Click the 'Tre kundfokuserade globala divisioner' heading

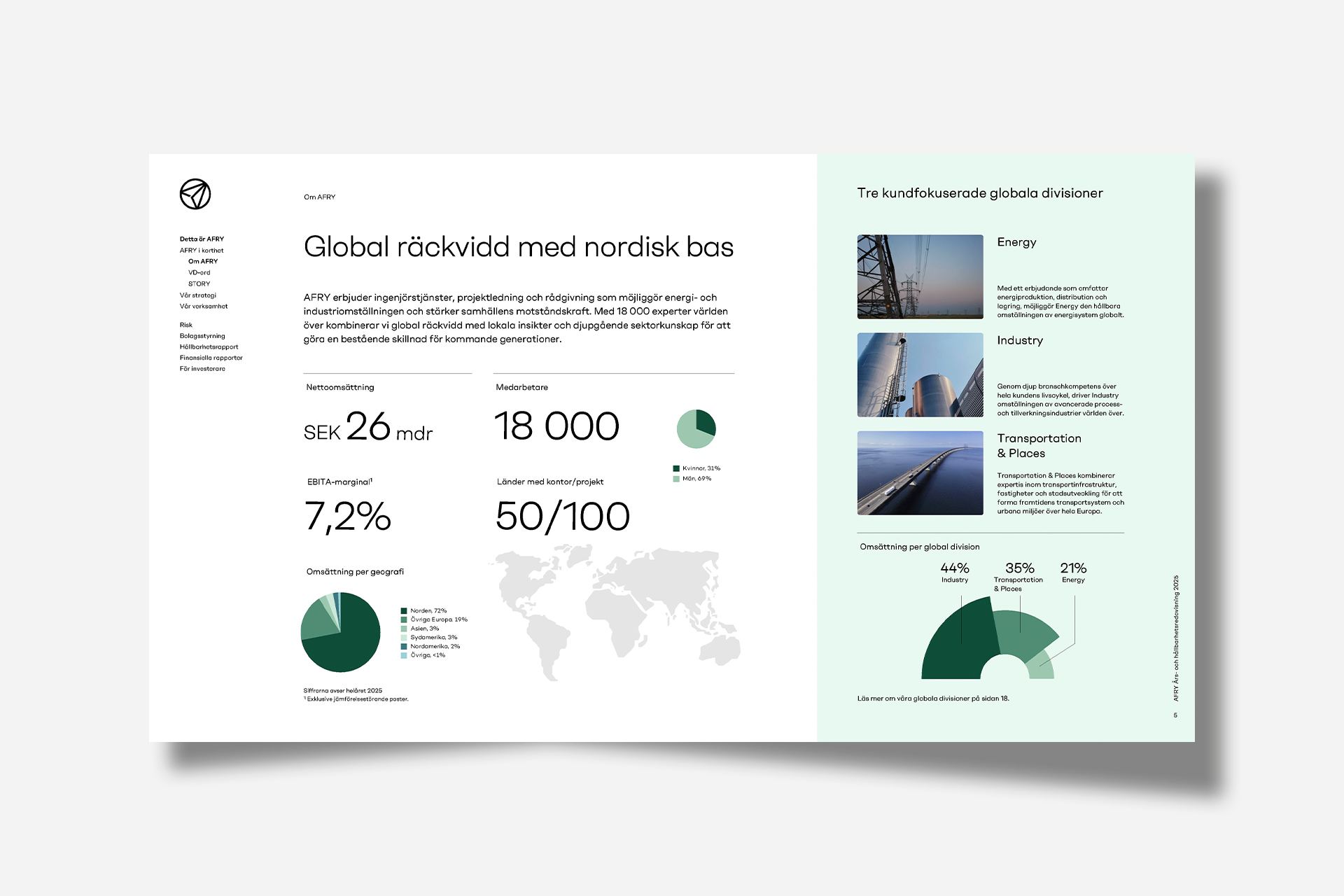(980, 193)
